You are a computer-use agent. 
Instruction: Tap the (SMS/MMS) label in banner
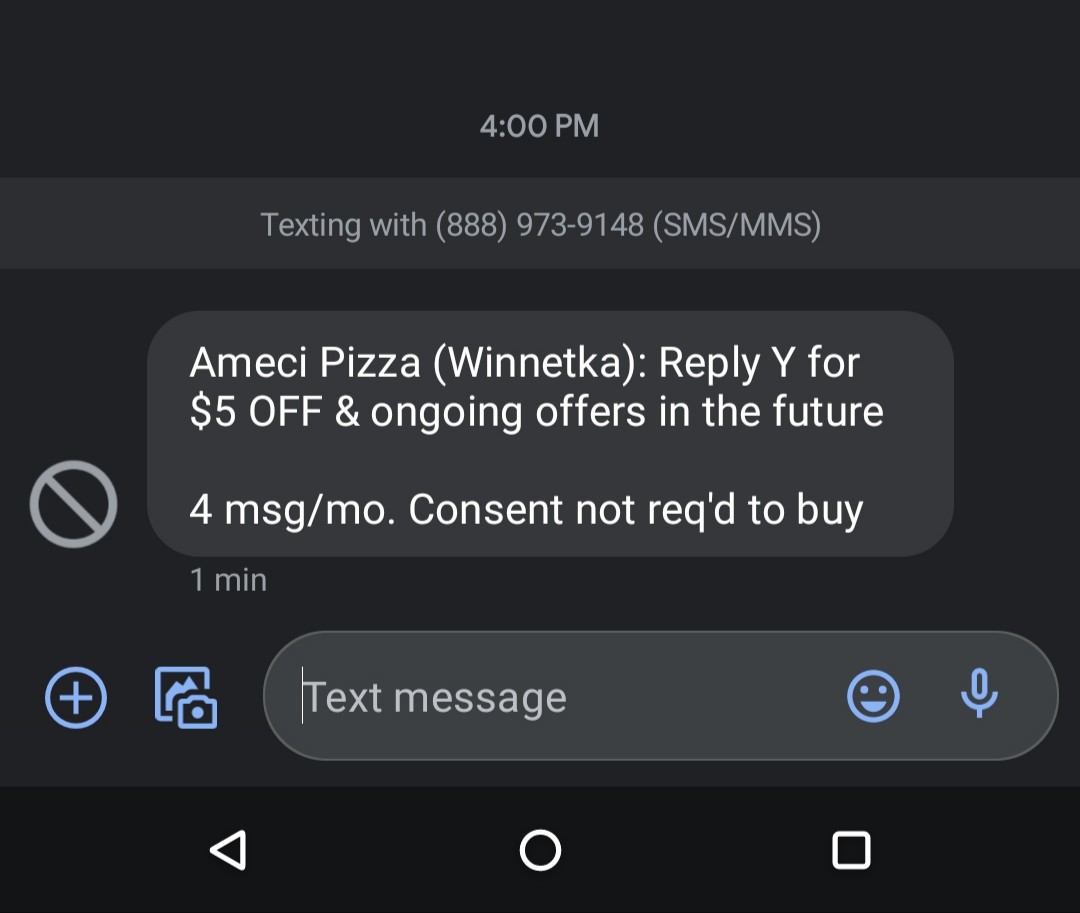pos(736,225)
